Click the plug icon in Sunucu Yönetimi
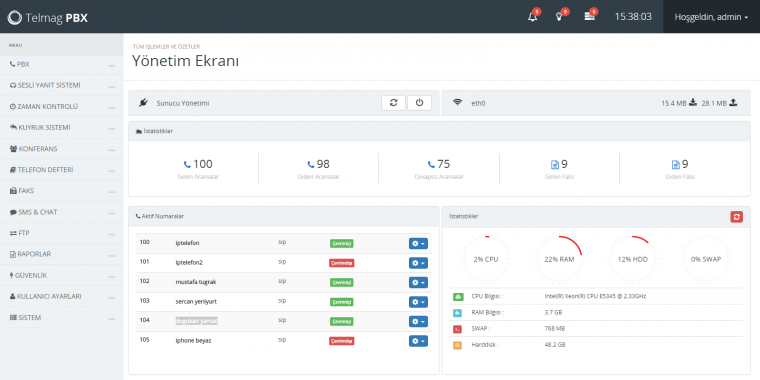The width and height of the screenshot is (760, 380). pyautogui.click(x=143, y=102)
